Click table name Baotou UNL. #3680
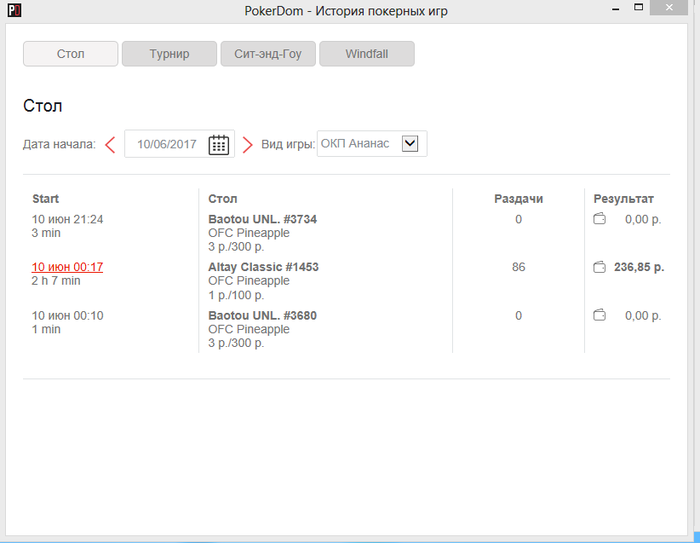Viewport: 700px width, 543px height. pyautogui.click(x=262, y=316)
